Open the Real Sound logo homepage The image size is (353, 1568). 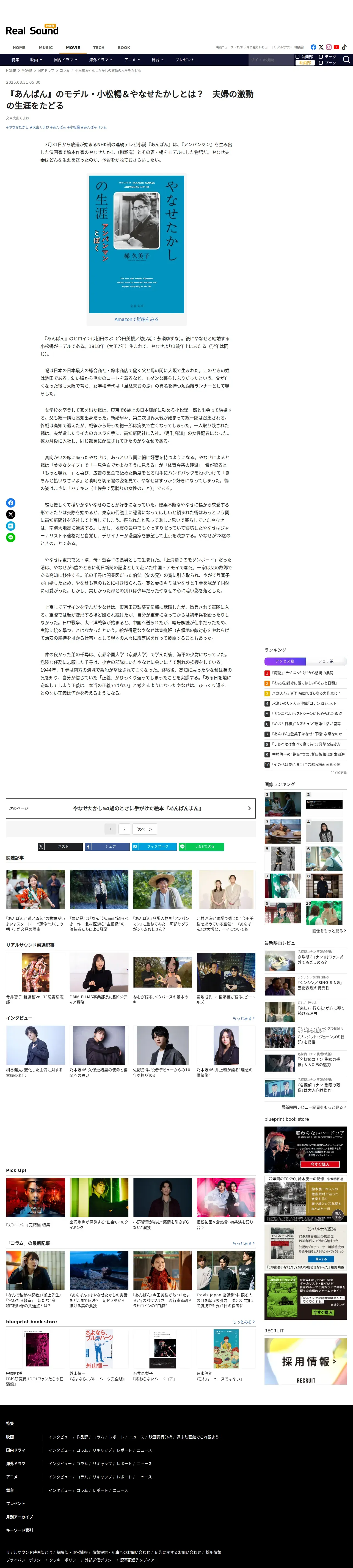[x=32, y=30]
